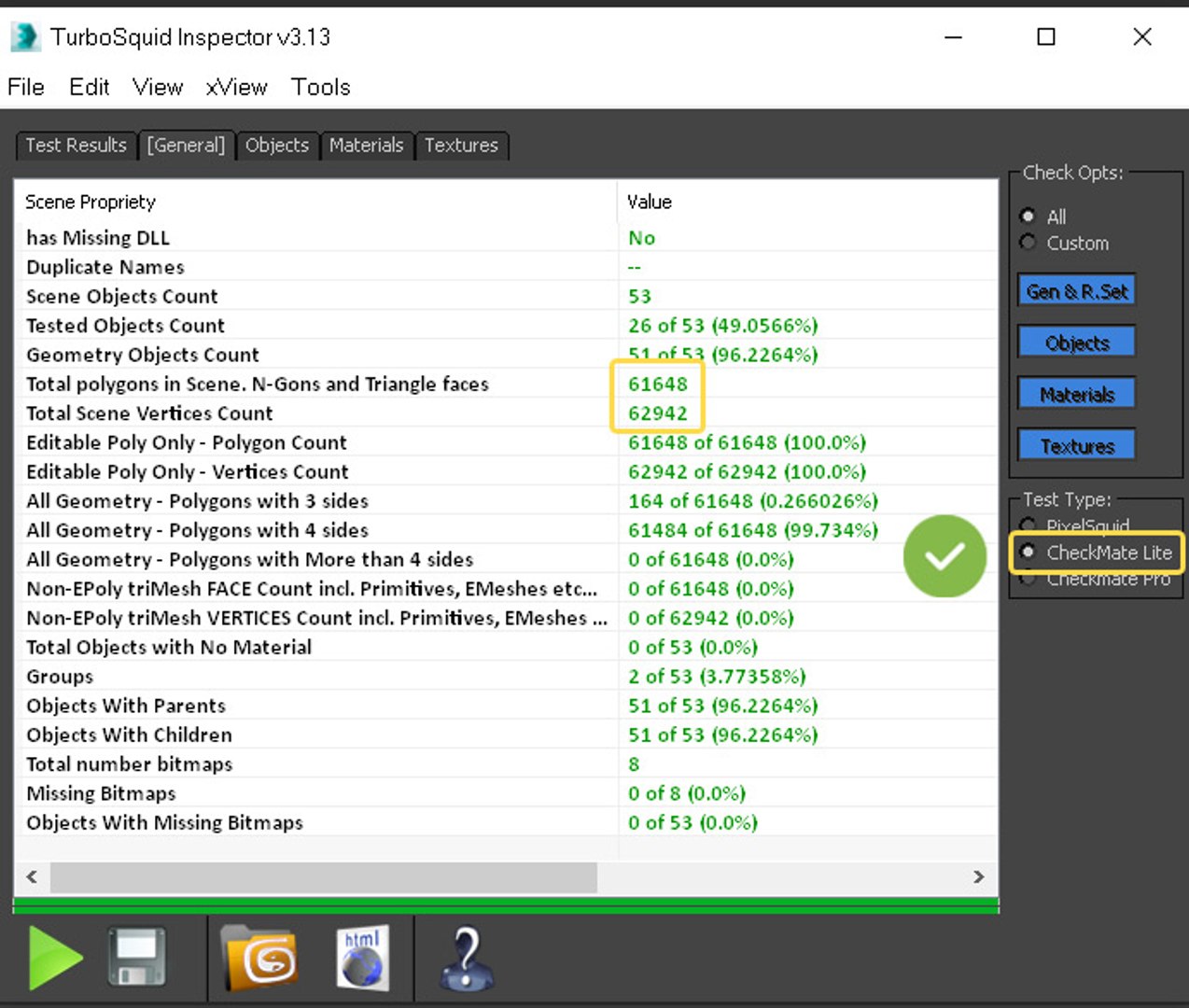The height and width of the screenshot is (1008, 1189).
Task: Select the 'Tested Objects Count' row
Action: click(x=506, y=326)
